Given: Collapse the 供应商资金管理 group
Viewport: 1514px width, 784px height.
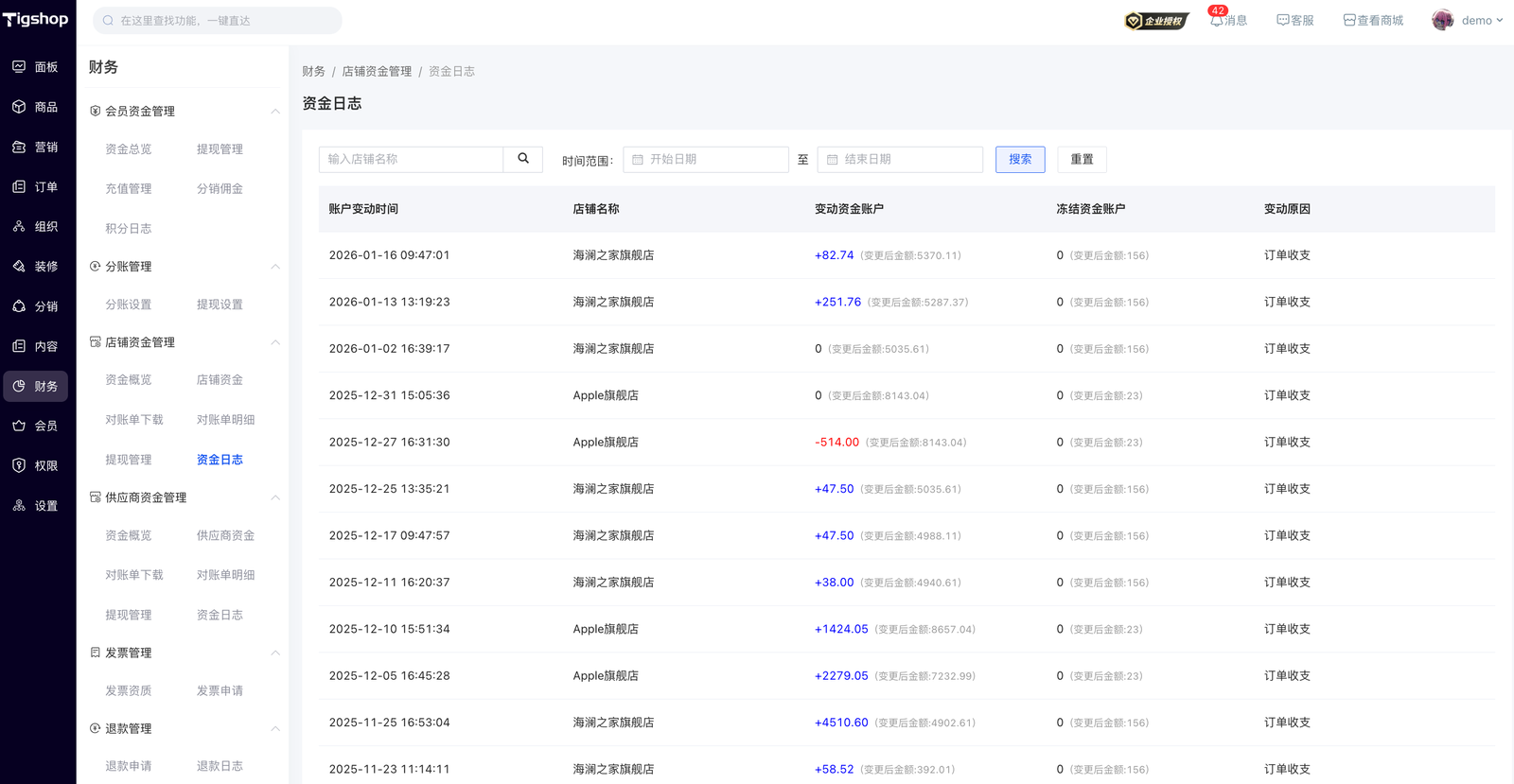Looking at the screenshot, I should [275, 497].
